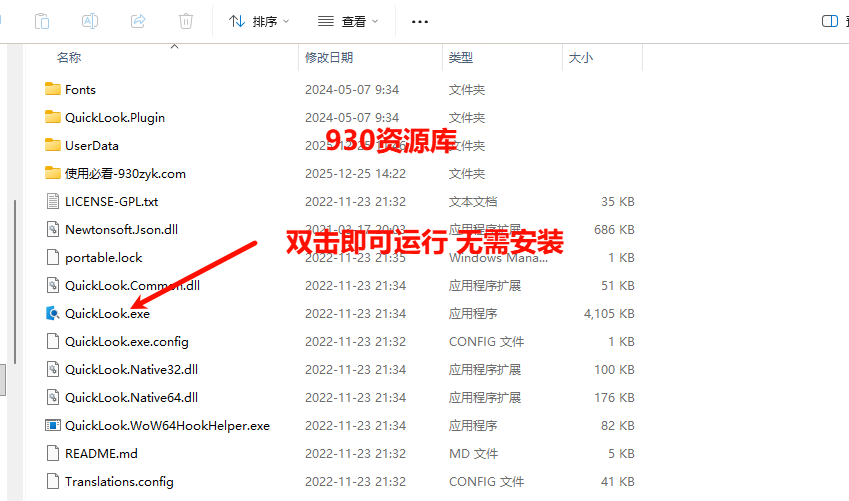Select the QuickLook.Common.dll file icon
The image size is (849, 501).
[53, 285]
